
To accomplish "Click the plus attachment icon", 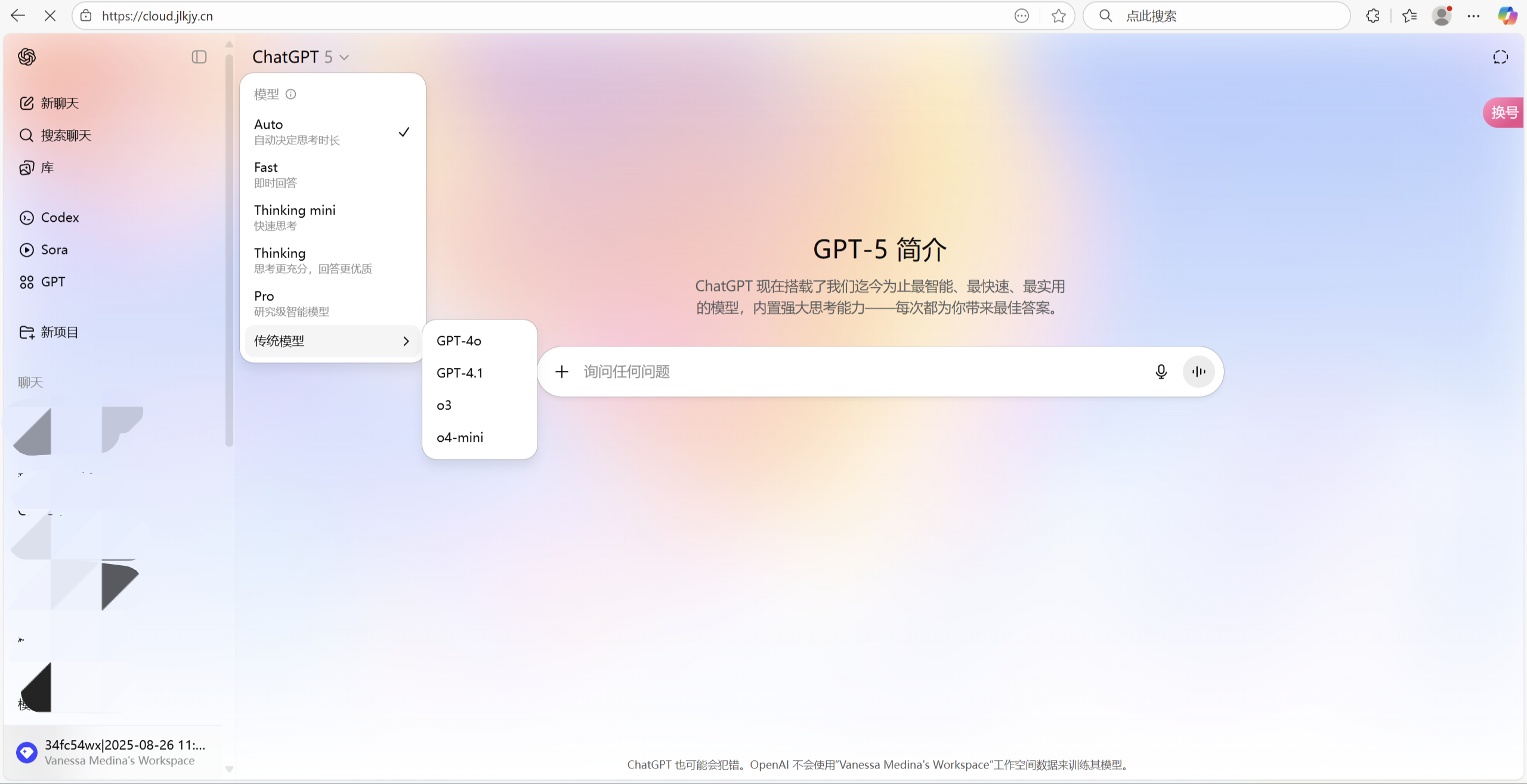I will click(x=561, y=371).
